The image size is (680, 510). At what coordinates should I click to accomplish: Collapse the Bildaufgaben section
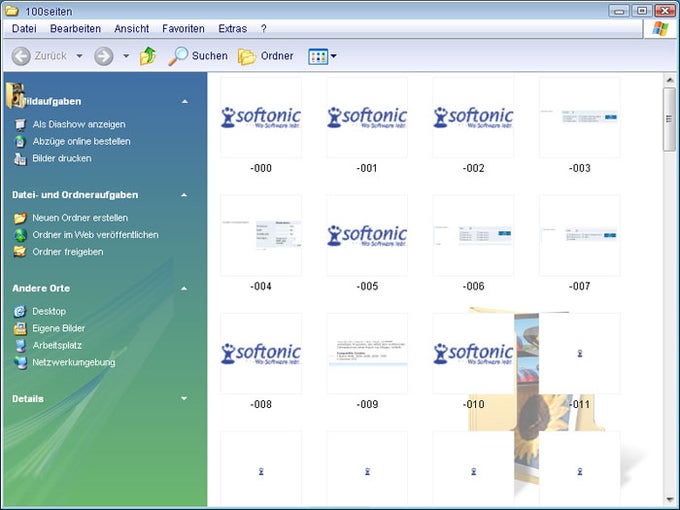point(185,101)
